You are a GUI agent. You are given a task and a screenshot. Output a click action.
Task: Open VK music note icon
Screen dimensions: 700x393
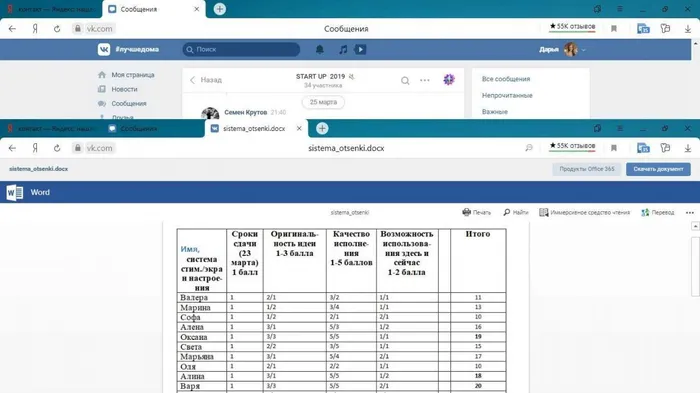click(x=343, y=49)
